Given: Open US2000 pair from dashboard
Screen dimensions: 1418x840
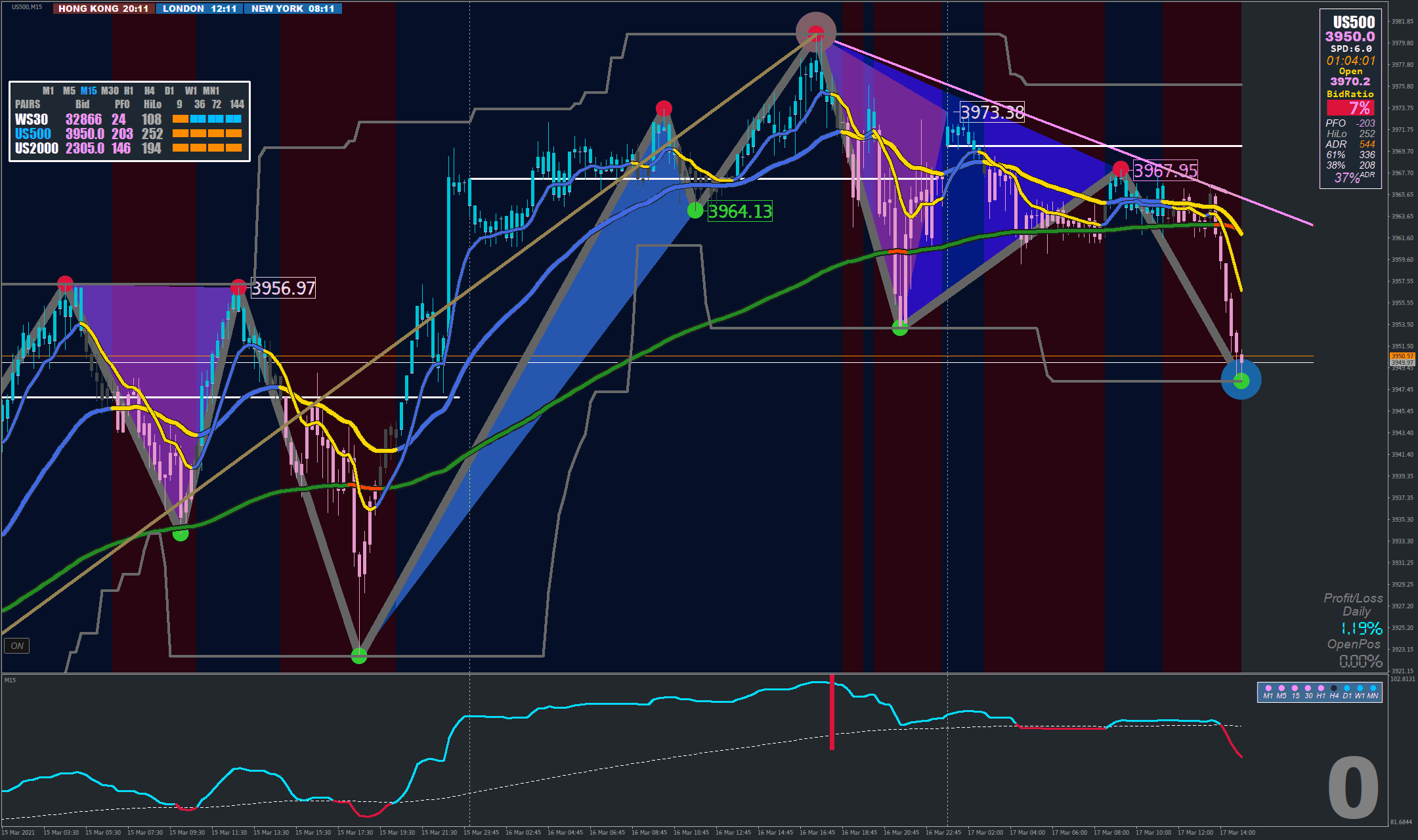Looking at the screenshot, I should pos(36,148).
